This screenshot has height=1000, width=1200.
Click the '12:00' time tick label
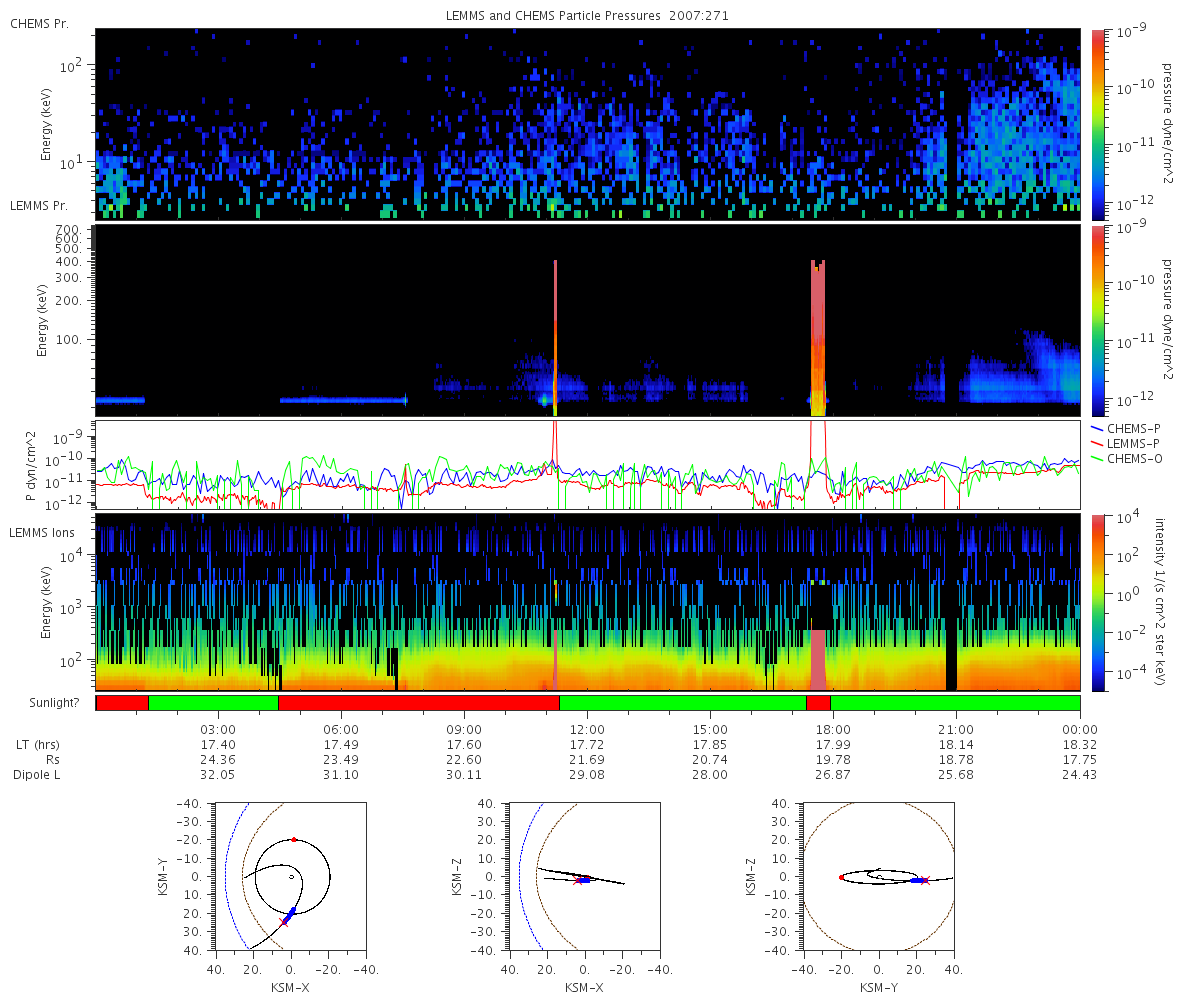click(587, 730)
